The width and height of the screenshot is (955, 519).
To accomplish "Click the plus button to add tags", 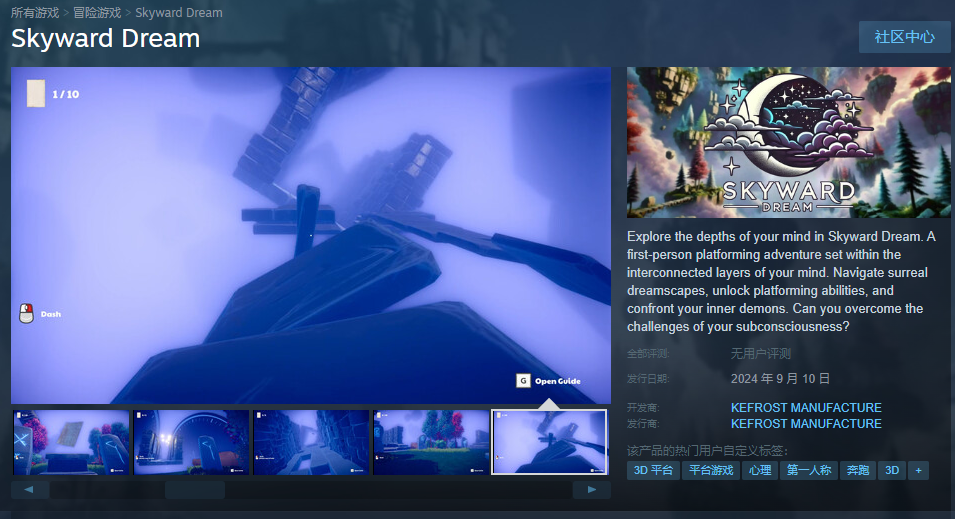I will click(x=918, y=470).
